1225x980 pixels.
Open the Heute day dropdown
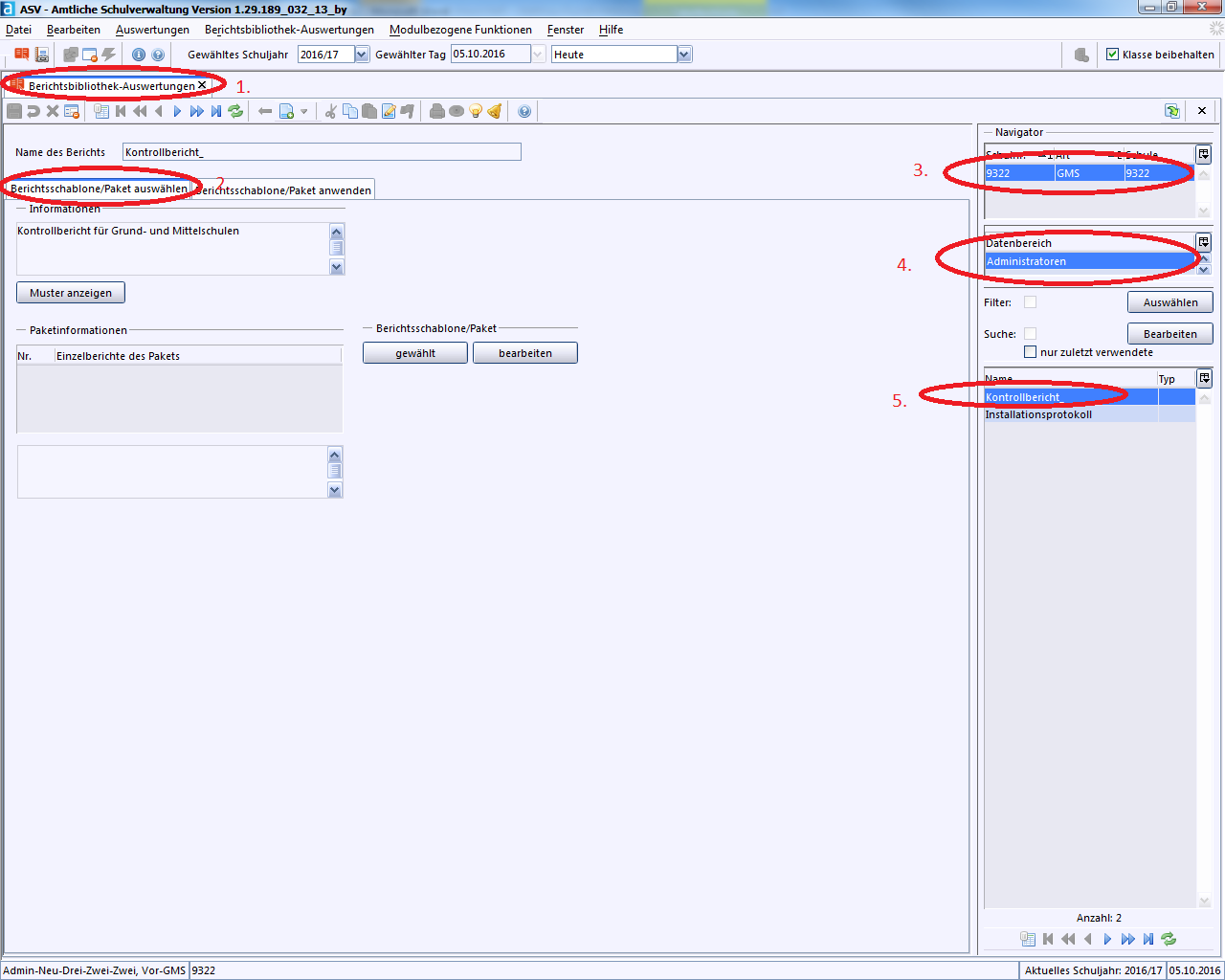point(684,55)
